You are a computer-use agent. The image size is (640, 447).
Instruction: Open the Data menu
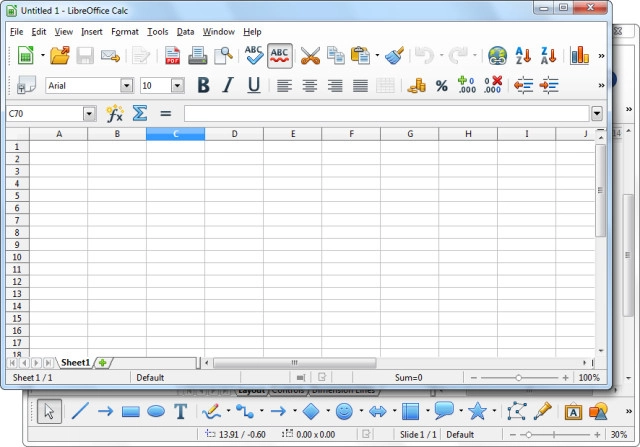[x=185, y=32]
